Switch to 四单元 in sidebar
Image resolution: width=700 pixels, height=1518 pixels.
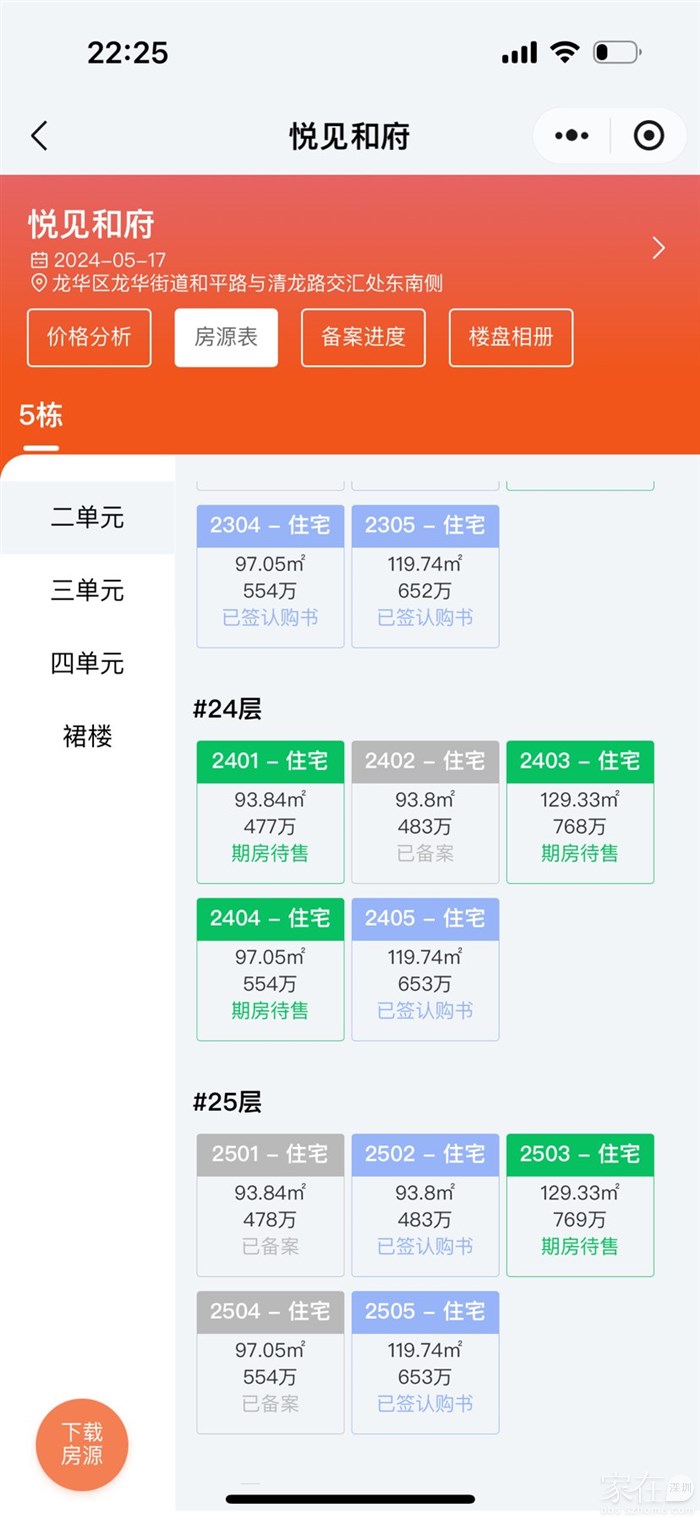point(88,663)
